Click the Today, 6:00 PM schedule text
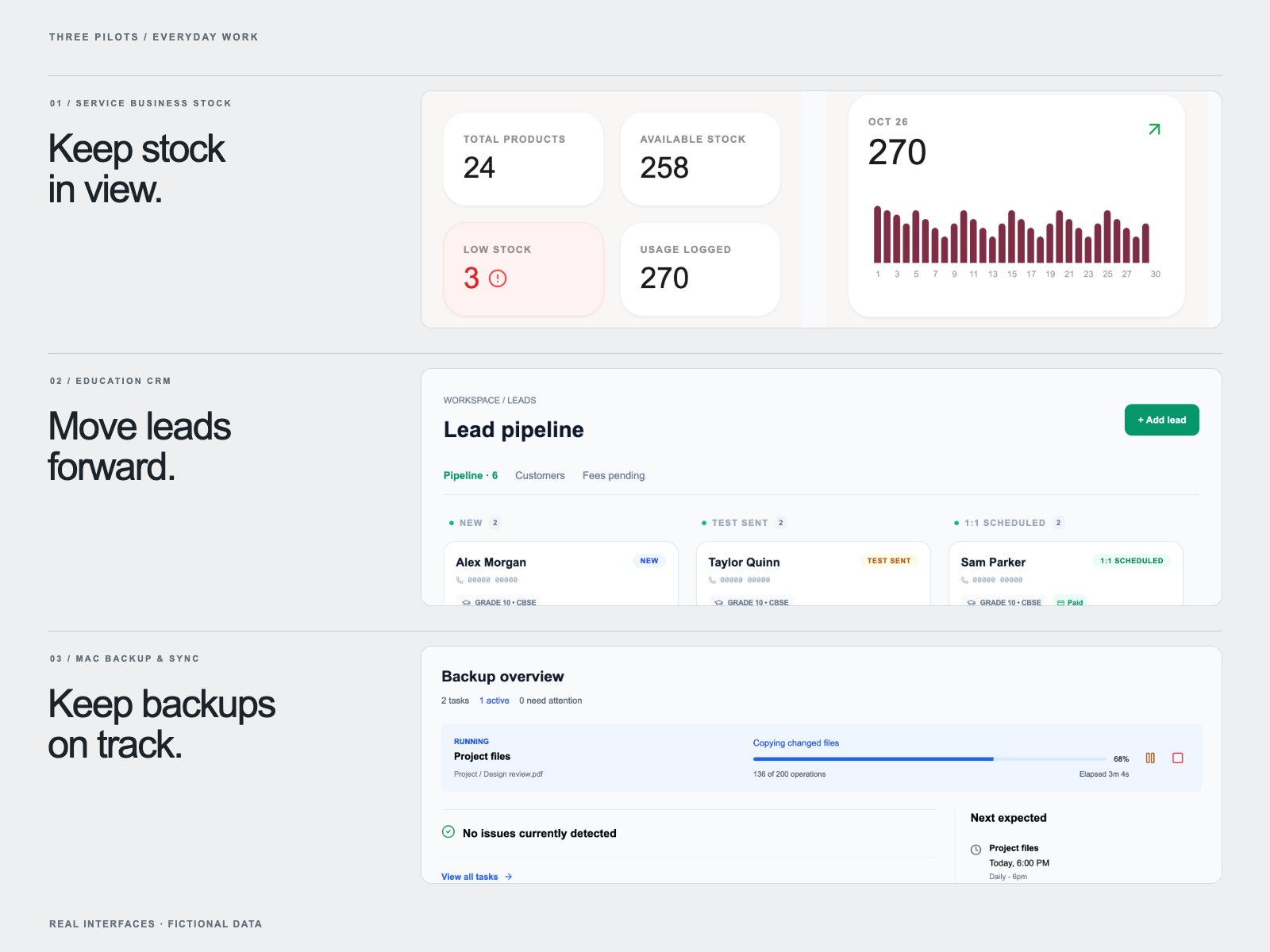Viewport: 1270px width, 952px height. pyautogui.click(x=1019, y=863)
